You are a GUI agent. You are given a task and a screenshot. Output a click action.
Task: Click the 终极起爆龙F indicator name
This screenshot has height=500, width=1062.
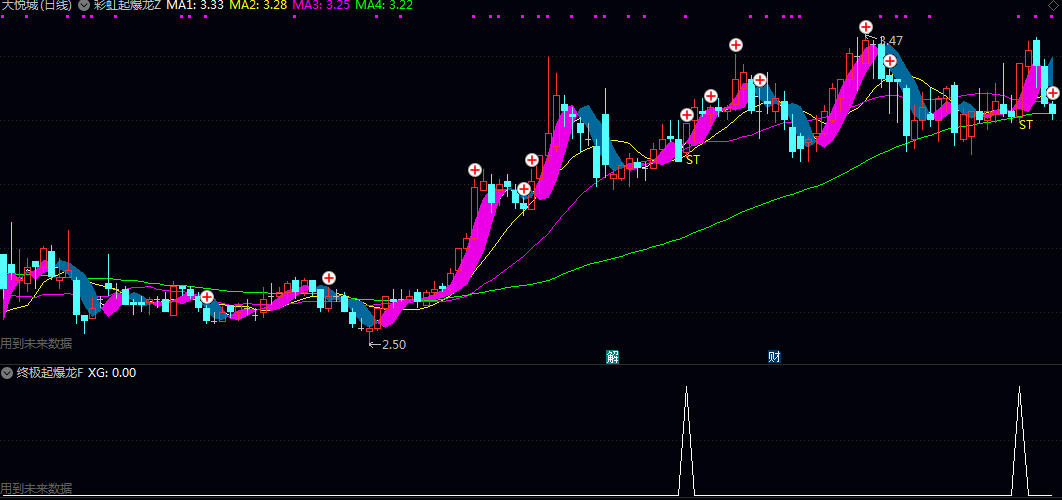pyautogui.click(x=49, y=373)
